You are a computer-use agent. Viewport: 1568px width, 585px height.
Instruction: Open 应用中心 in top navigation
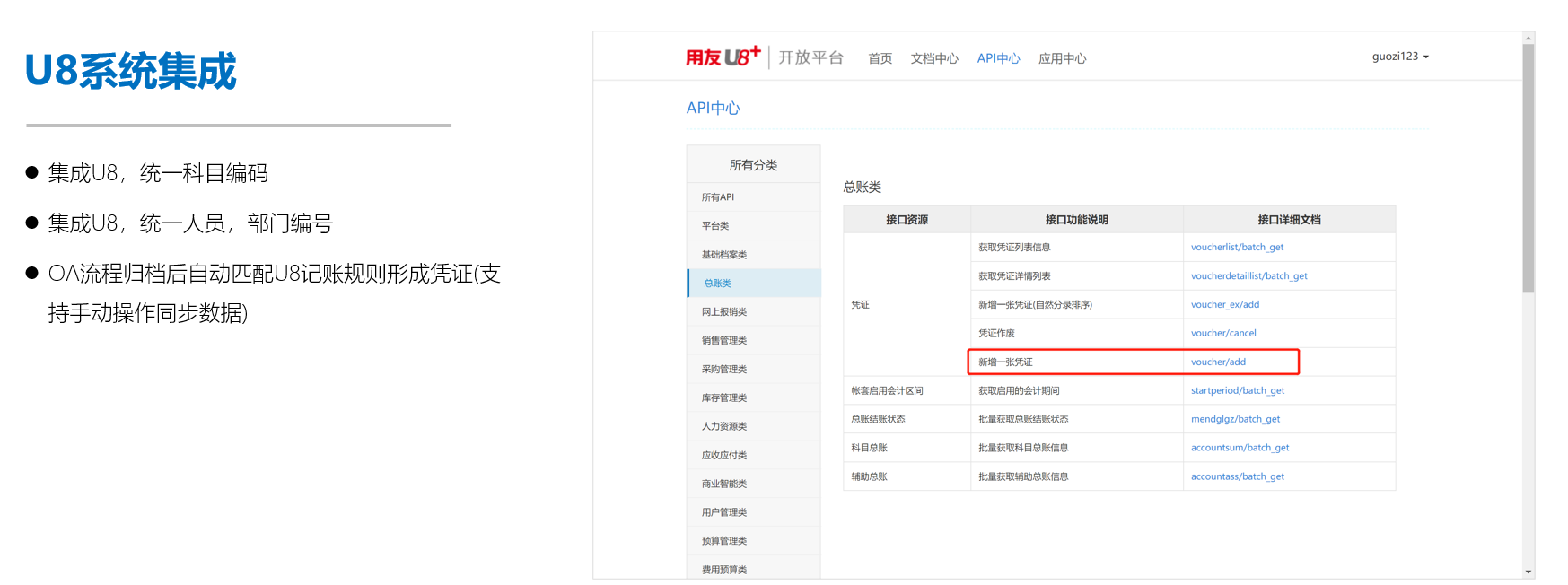pos(1062,58)
